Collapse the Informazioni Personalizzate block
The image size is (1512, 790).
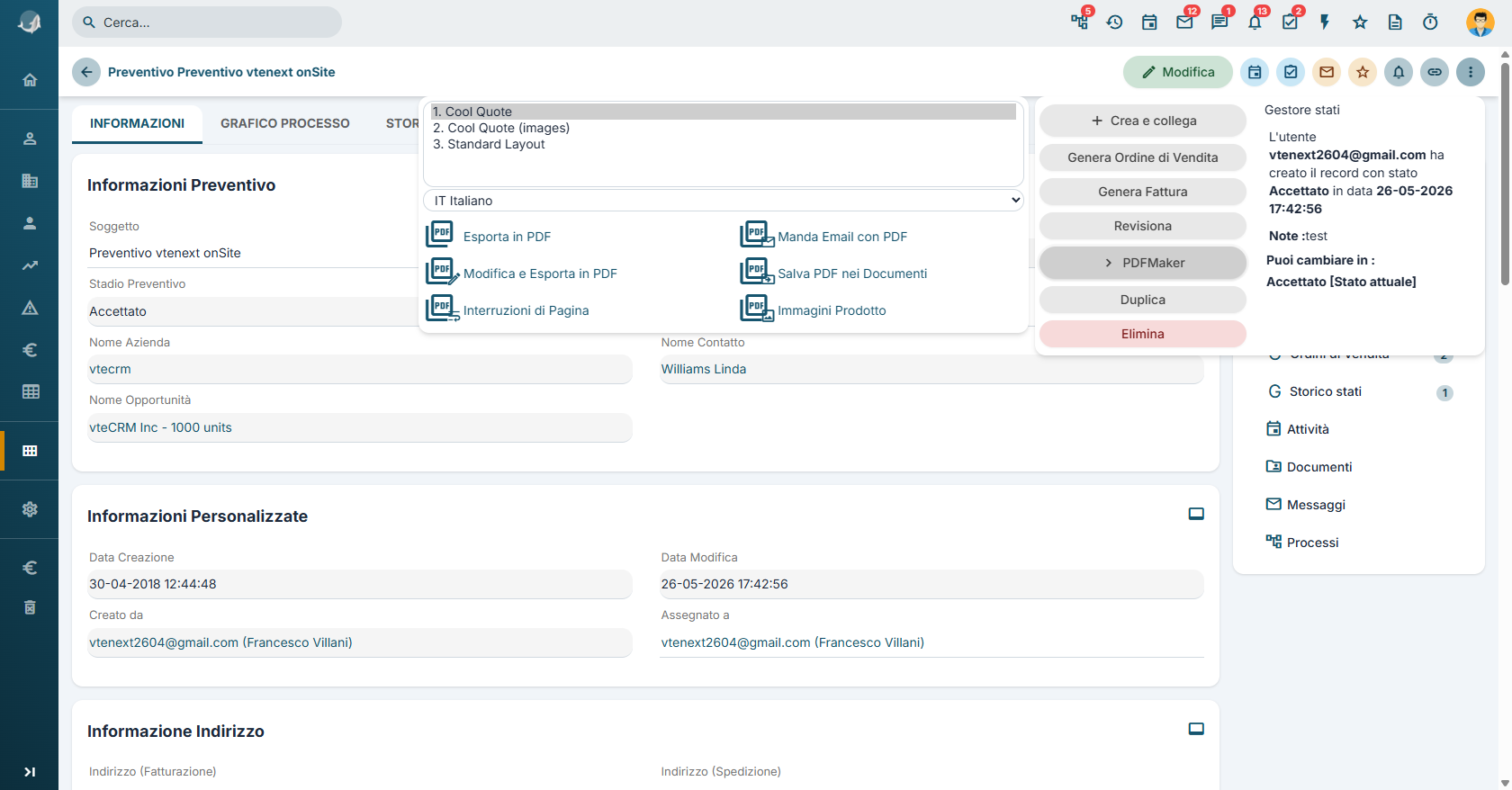click(x=1196, y=514)
